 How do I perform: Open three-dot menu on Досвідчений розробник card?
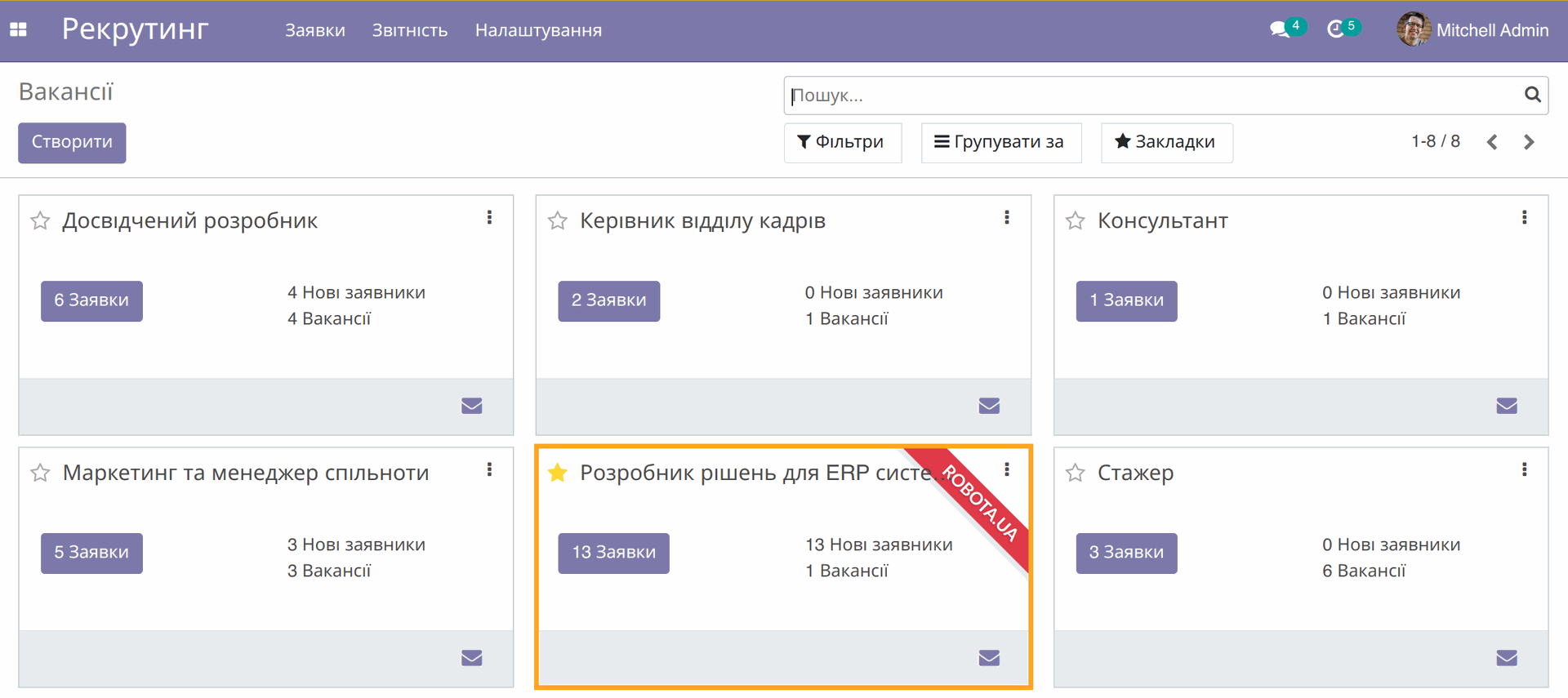[x=489, y=217]
